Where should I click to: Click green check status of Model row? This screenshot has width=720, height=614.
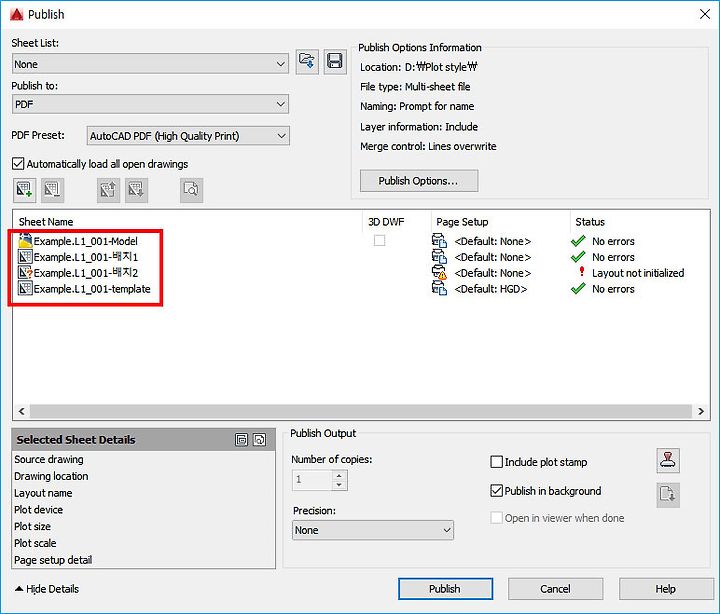pos(578,241)
